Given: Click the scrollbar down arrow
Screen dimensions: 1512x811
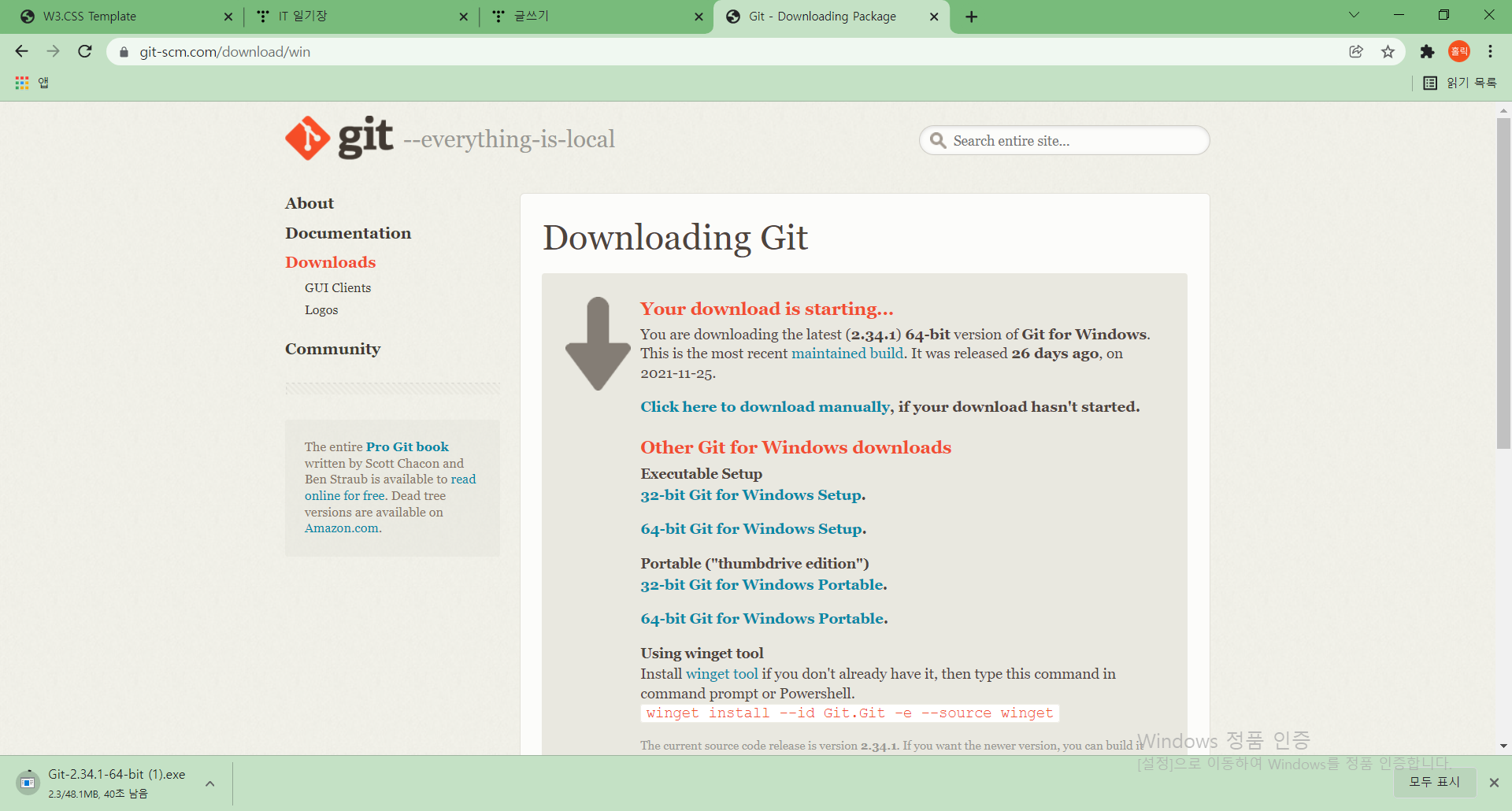Looking at the screenshot, I should pyautogui.click(x=1503, y=746).
